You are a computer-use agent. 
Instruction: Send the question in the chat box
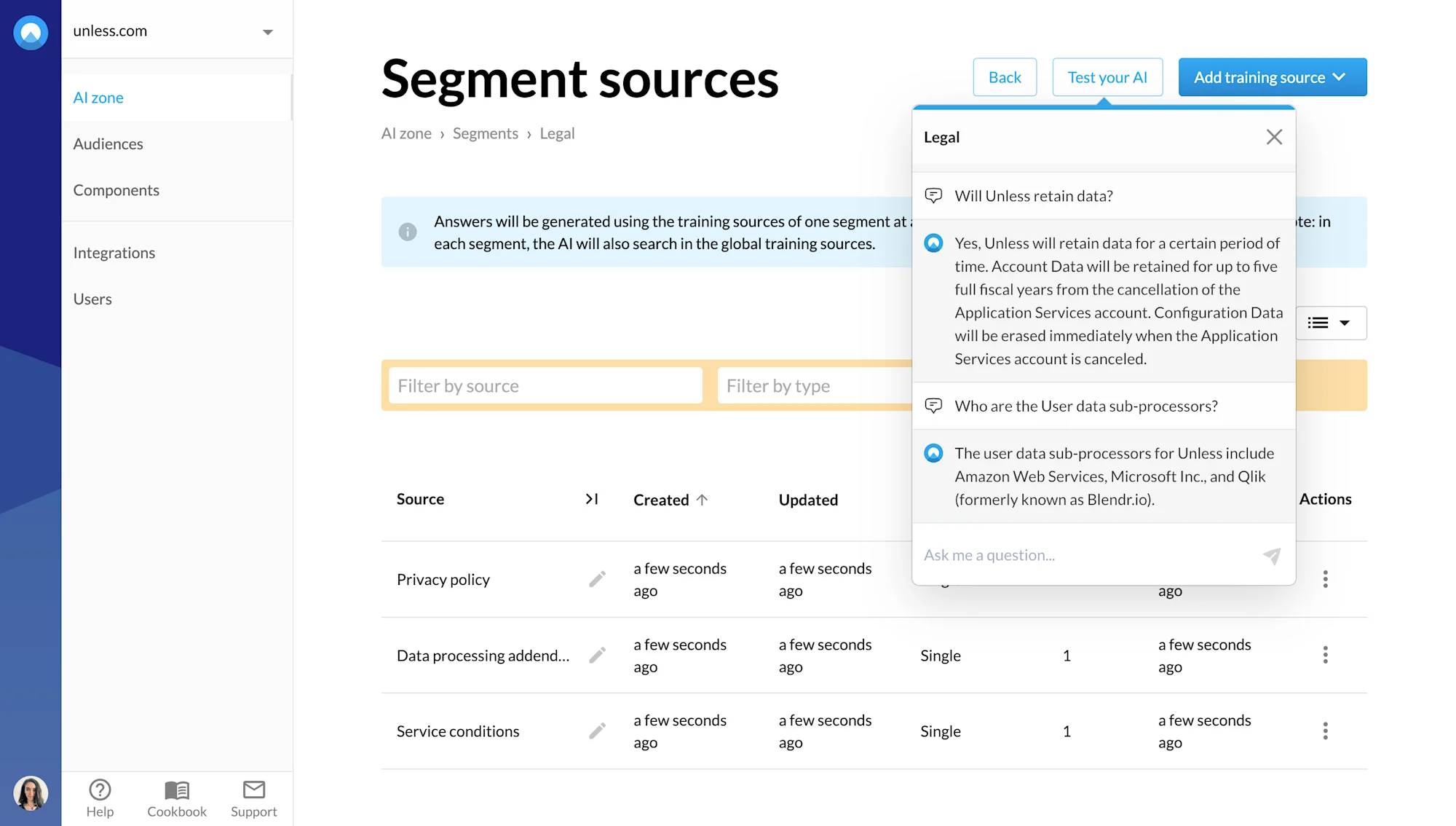coord(1272,556)
